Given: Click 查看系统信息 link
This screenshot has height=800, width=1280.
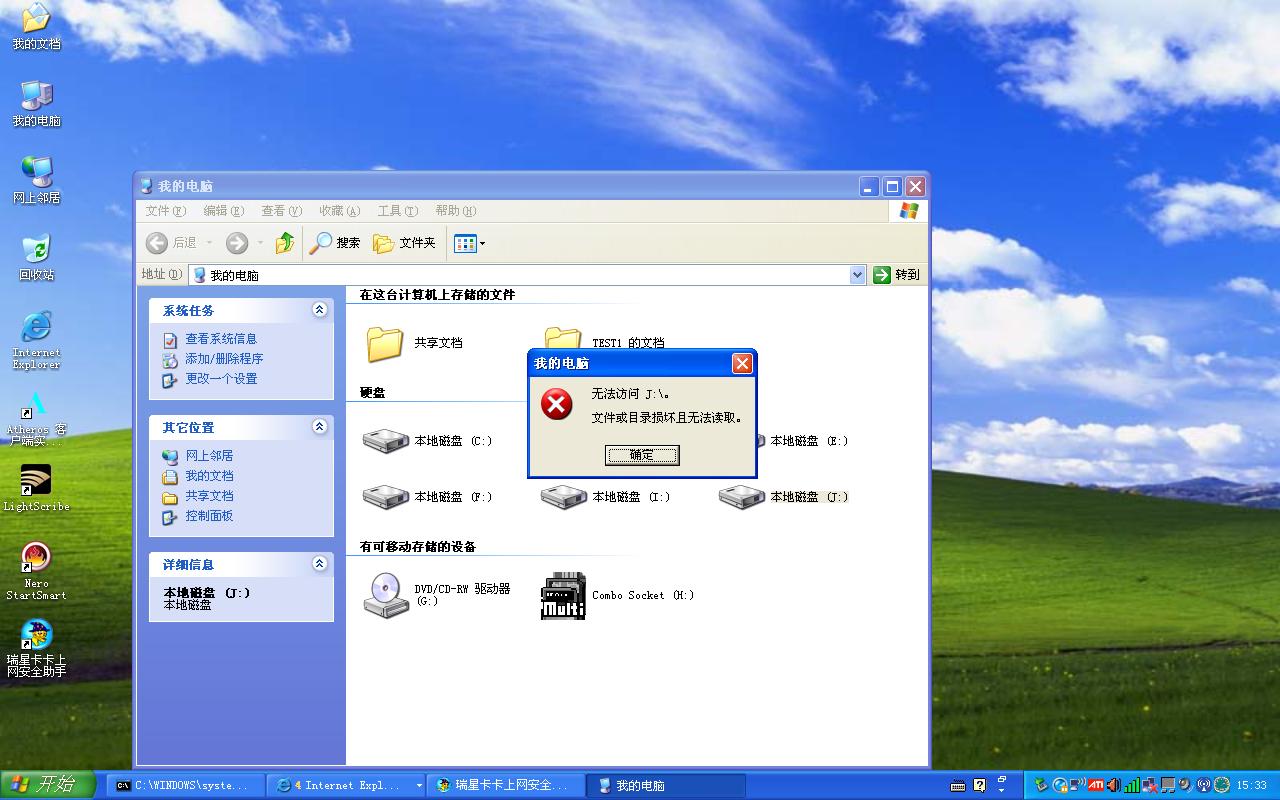Looking at the screenshot, I should (x=220, y=339).
